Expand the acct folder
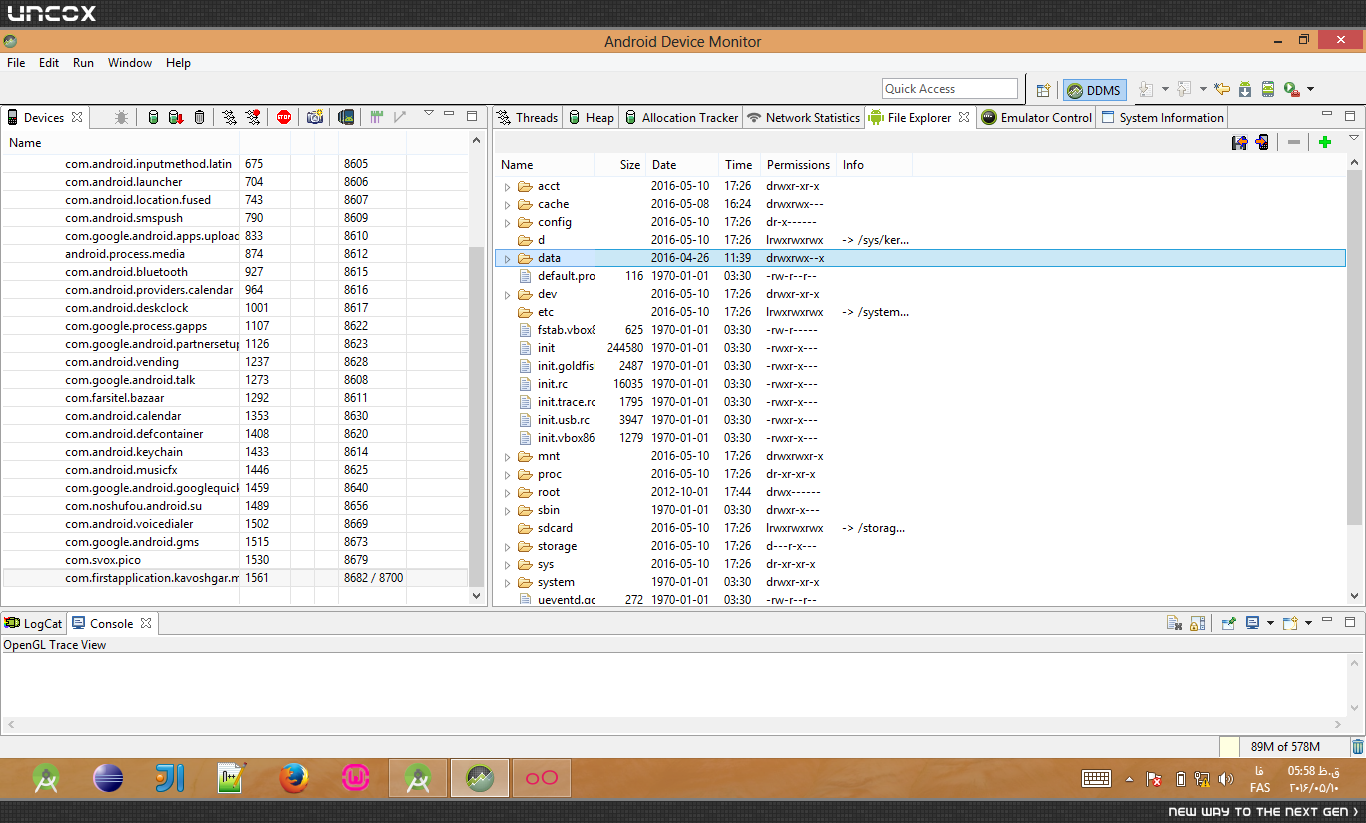This screenshot has height=823, width=1366. pyautogui.click(x=507, y=186)
